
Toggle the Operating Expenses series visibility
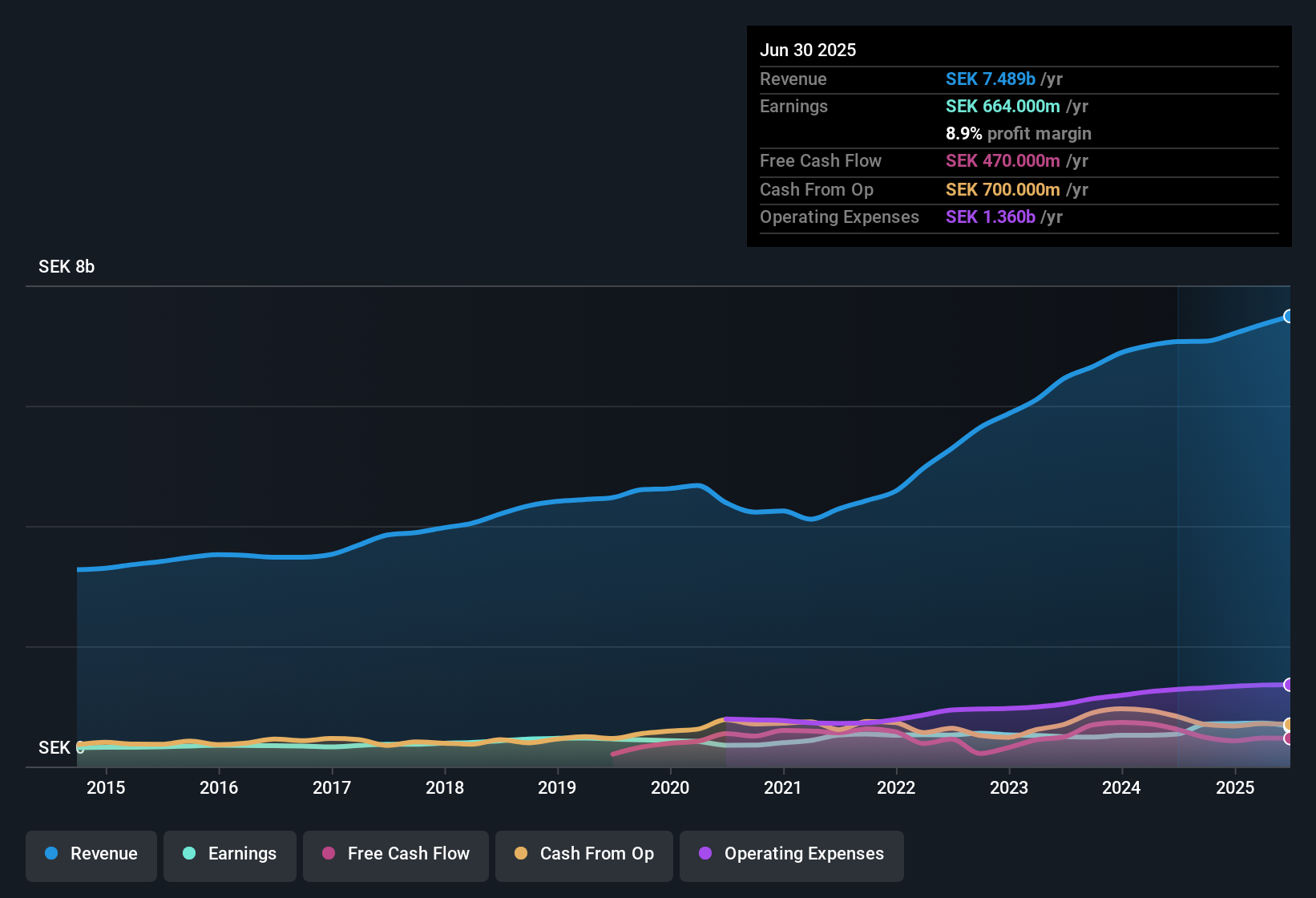(x=791, y=854)
